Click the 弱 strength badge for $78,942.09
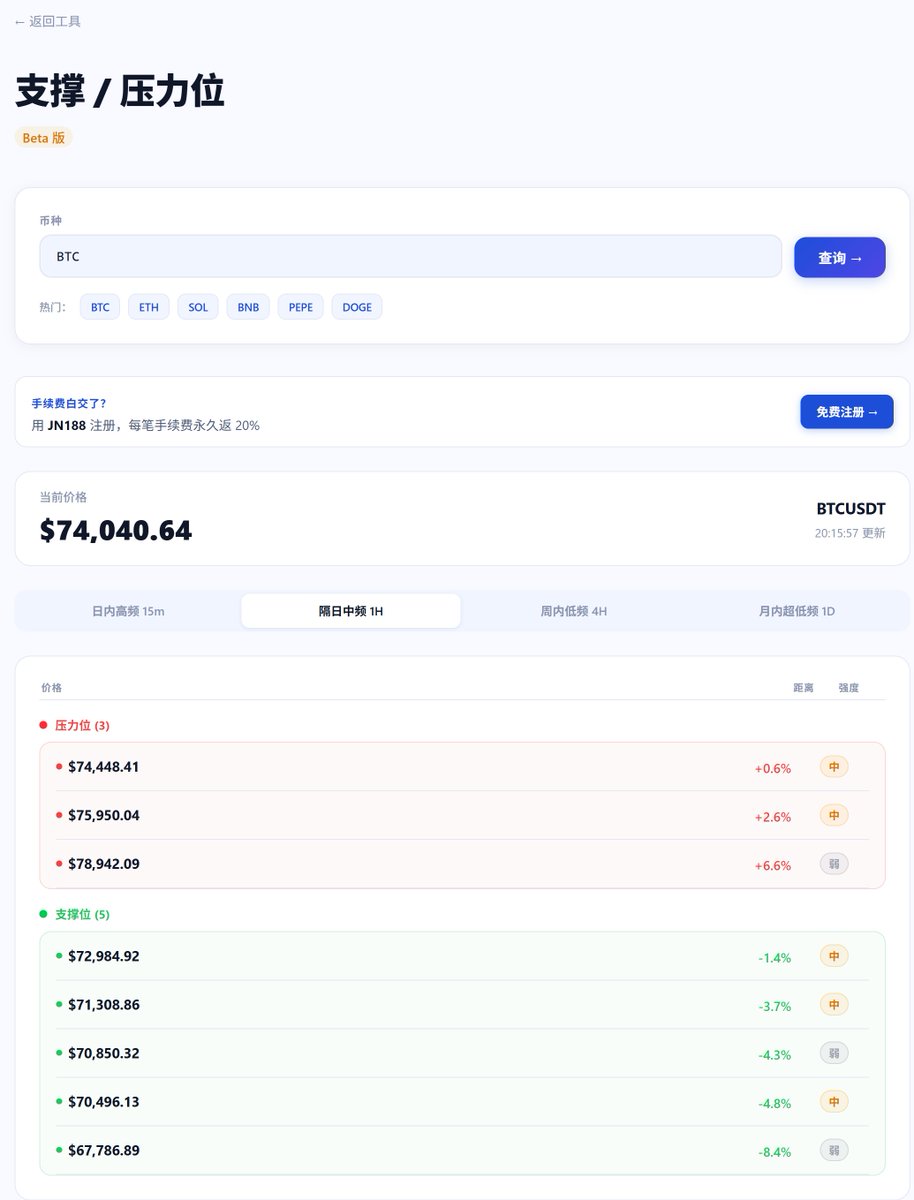Image resolution: width=914 pixels, height=1200 pixels. click(834, 864)
